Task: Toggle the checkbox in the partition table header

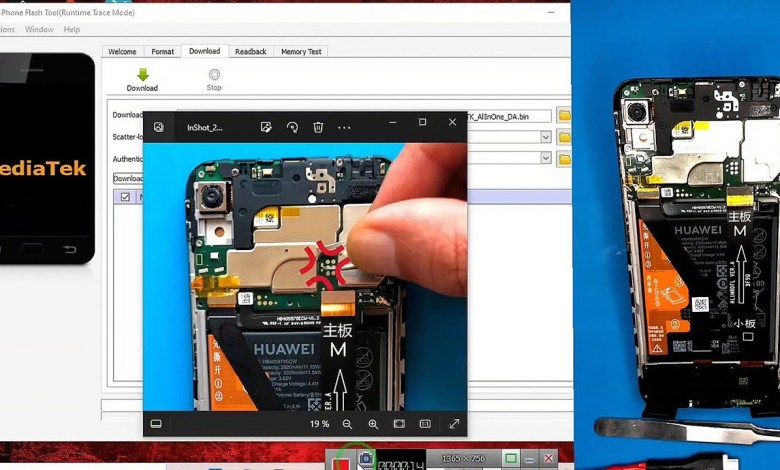Action: tap(125, 197)
